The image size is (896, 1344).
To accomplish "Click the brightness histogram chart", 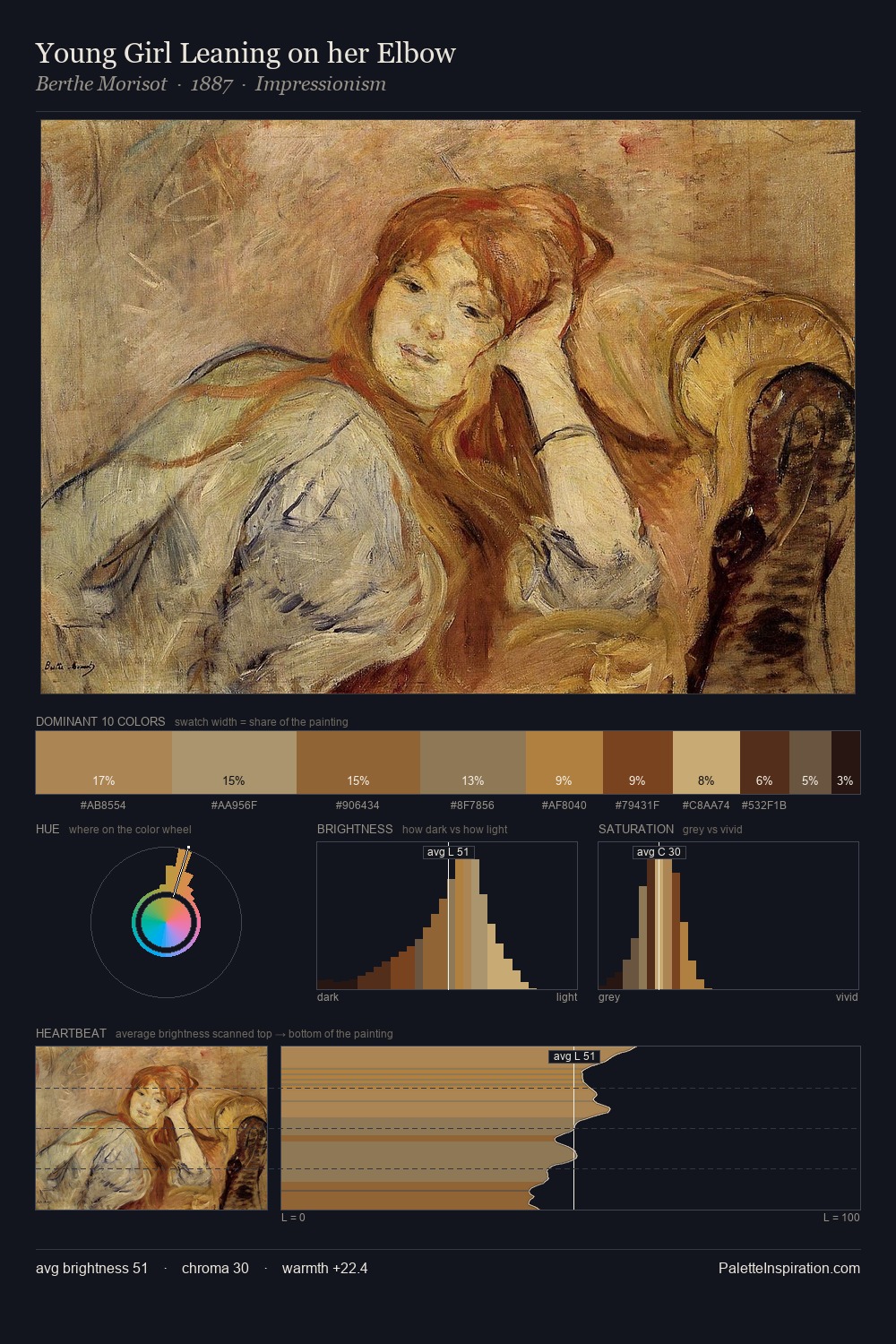I will tap(447, 916).
